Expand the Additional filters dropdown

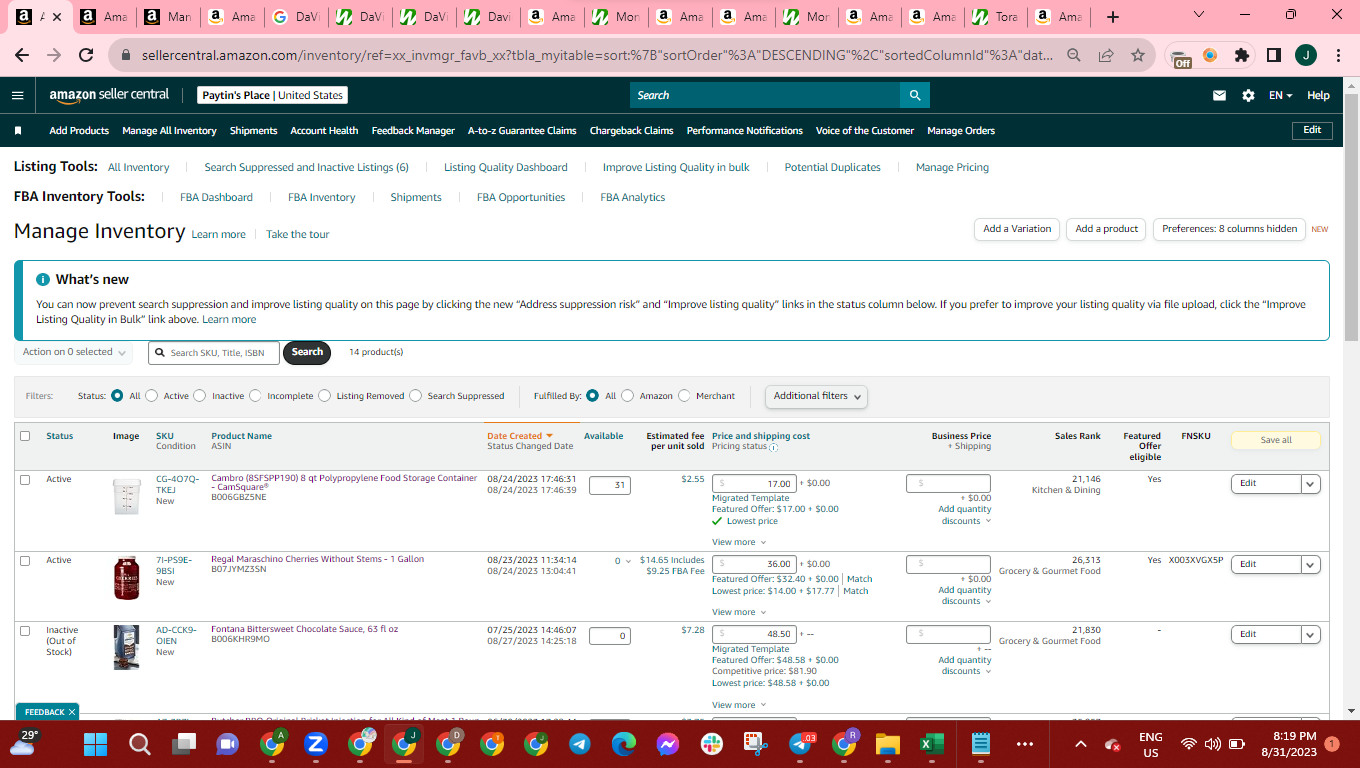(x=816, y=396)
